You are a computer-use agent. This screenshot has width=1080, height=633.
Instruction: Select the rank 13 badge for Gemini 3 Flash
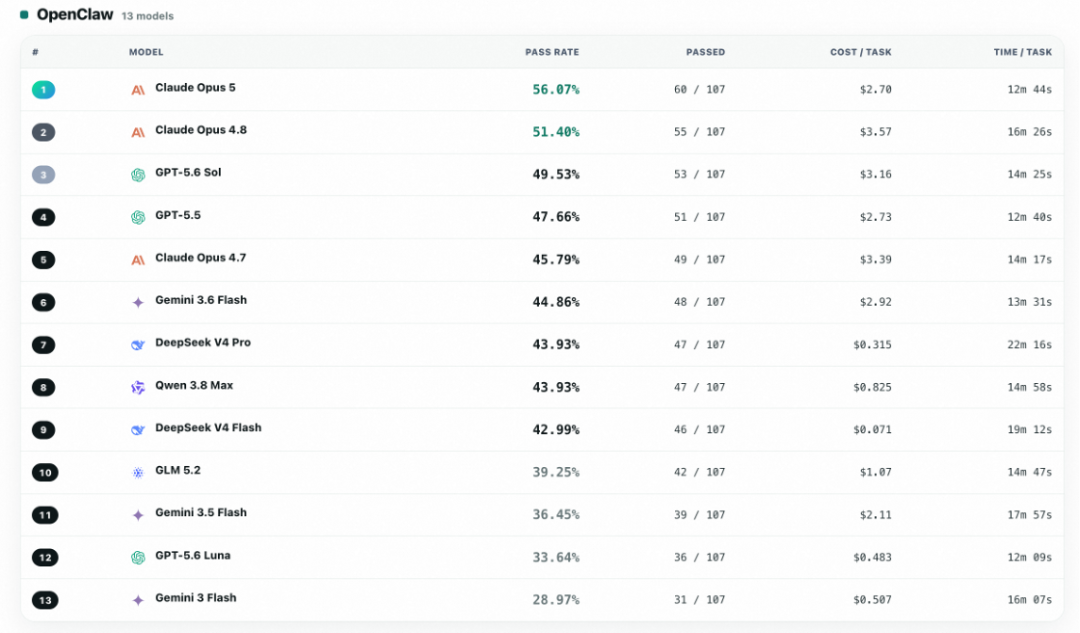point(45,600)
